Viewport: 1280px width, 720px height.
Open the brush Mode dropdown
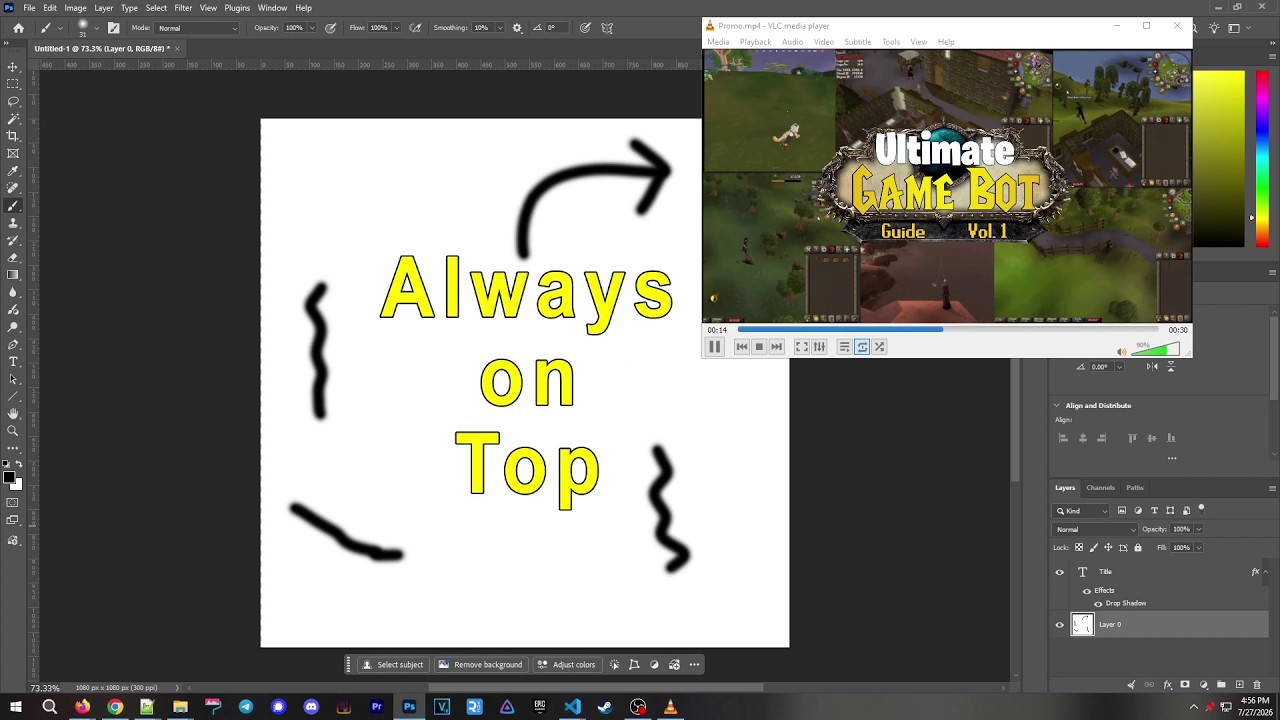tap(198, 28)
